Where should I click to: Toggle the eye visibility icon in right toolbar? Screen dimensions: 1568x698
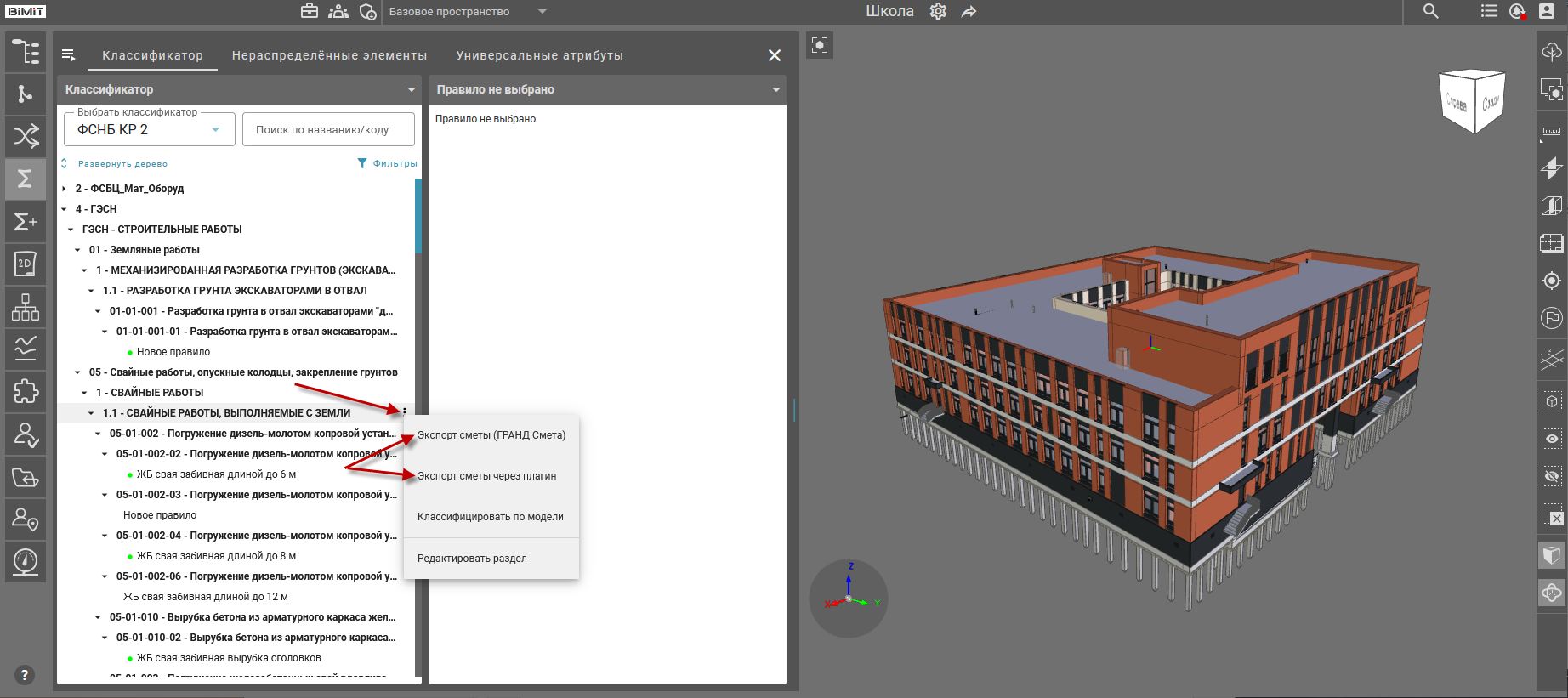pyautogui.click(x=1552, y=439)
